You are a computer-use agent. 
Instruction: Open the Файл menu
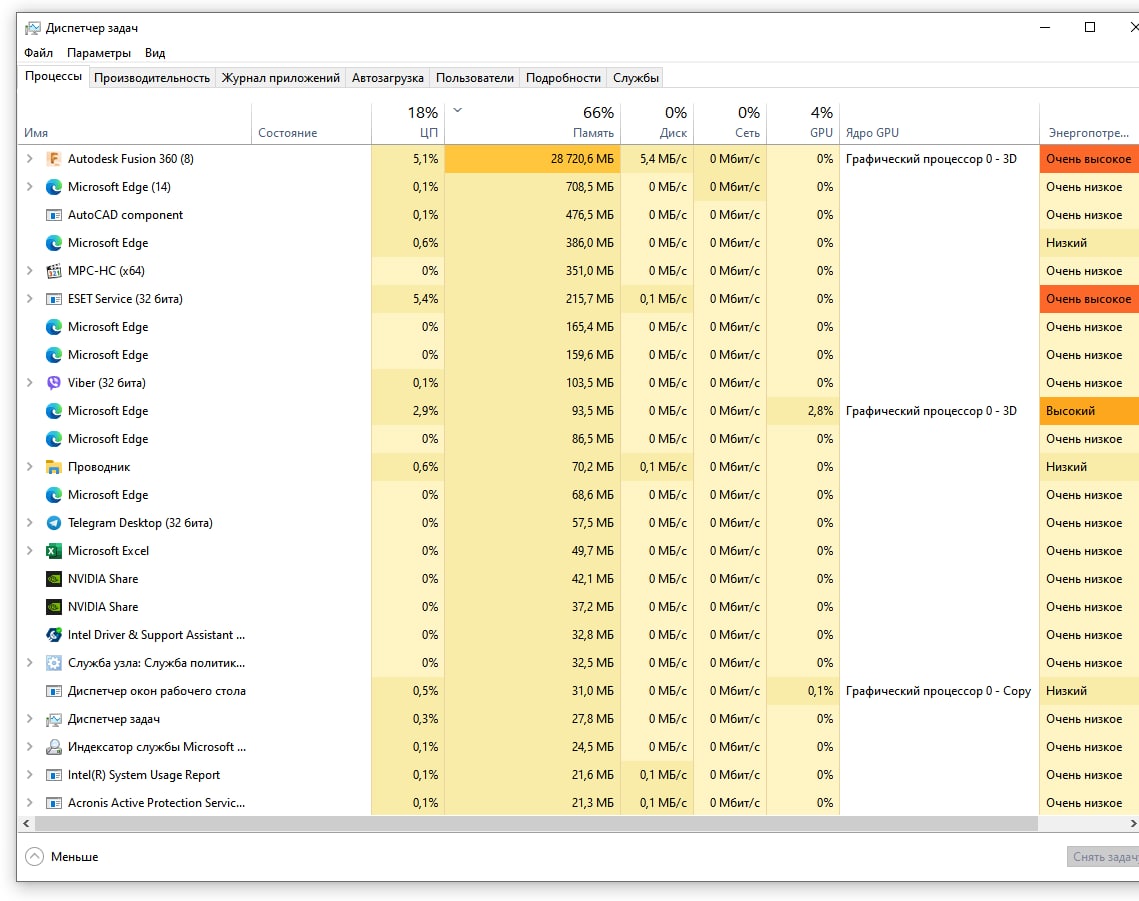[x=38, y=53]
